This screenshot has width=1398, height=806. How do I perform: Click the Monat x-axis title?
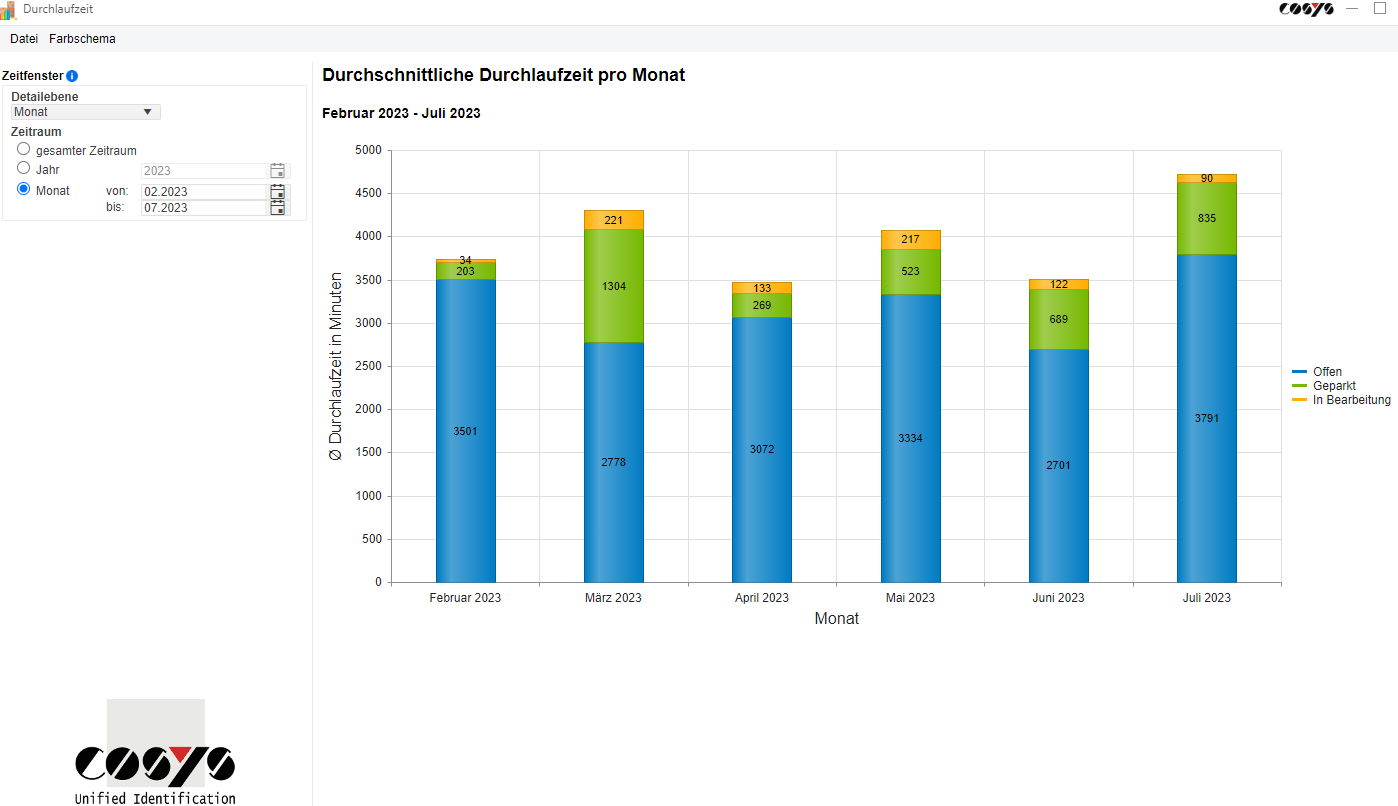pyautogui.click(x=837, y=619)
